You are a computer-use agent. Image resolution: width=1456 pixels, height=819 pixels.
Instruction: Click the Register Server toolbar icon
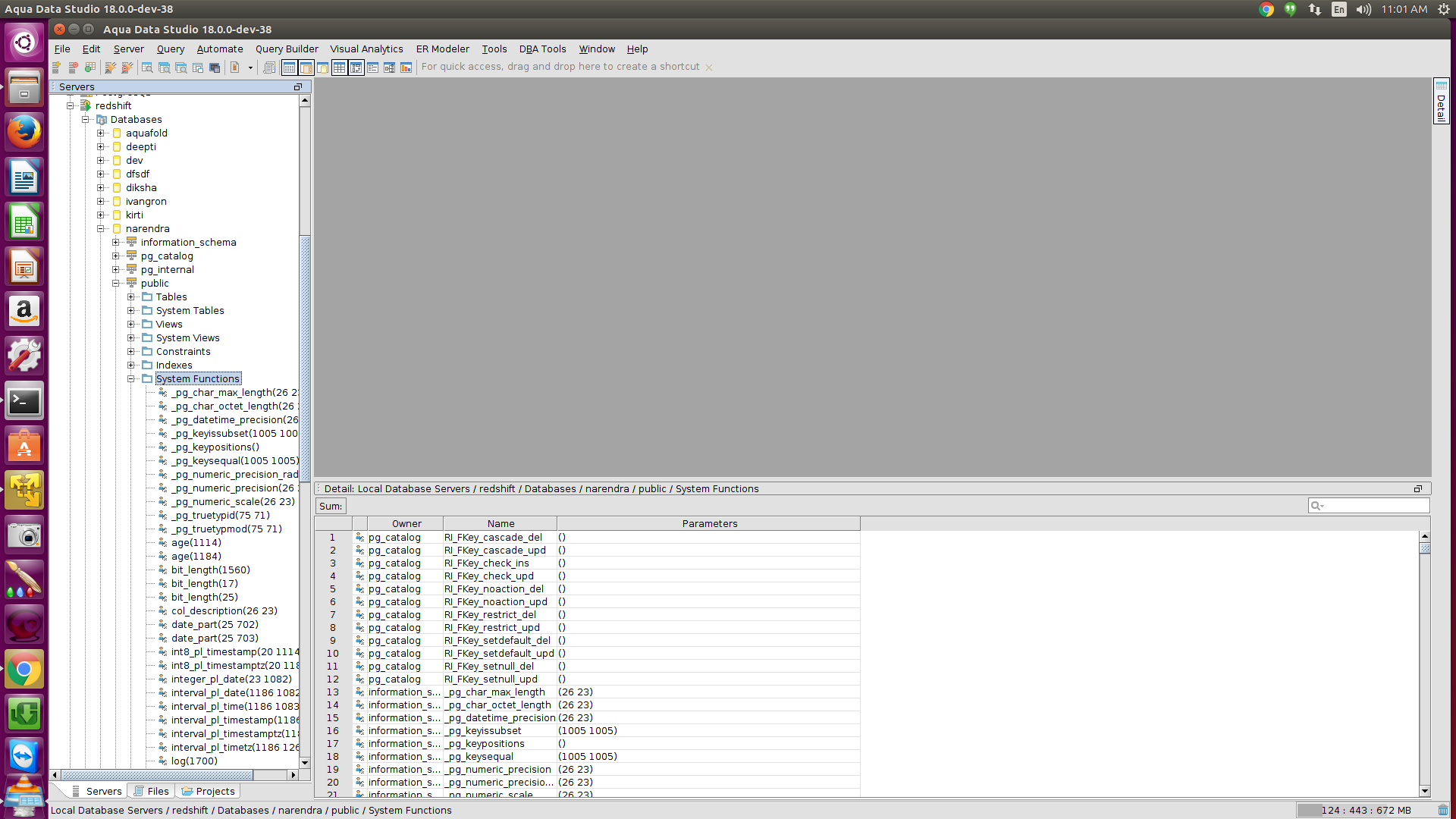[56, 67]
